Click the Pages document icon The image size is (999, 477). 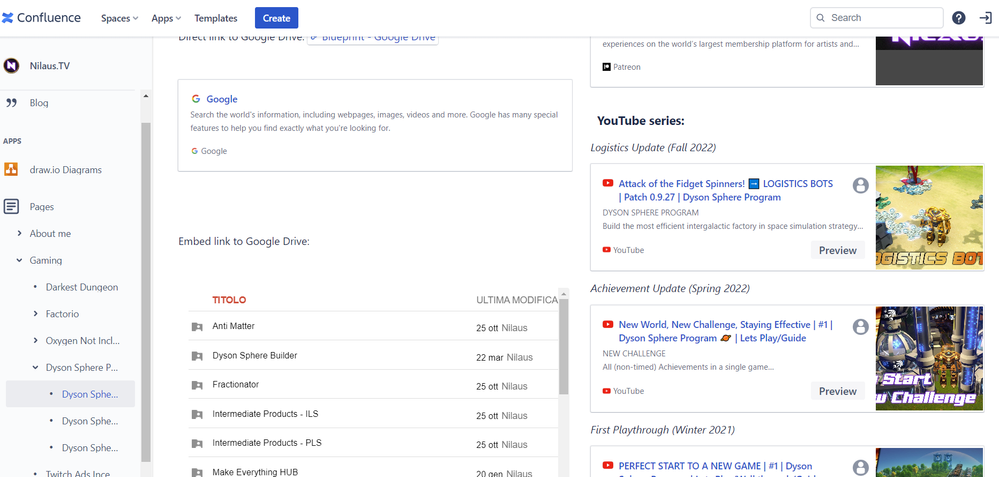pyautogui.click(x=11, y=206)
